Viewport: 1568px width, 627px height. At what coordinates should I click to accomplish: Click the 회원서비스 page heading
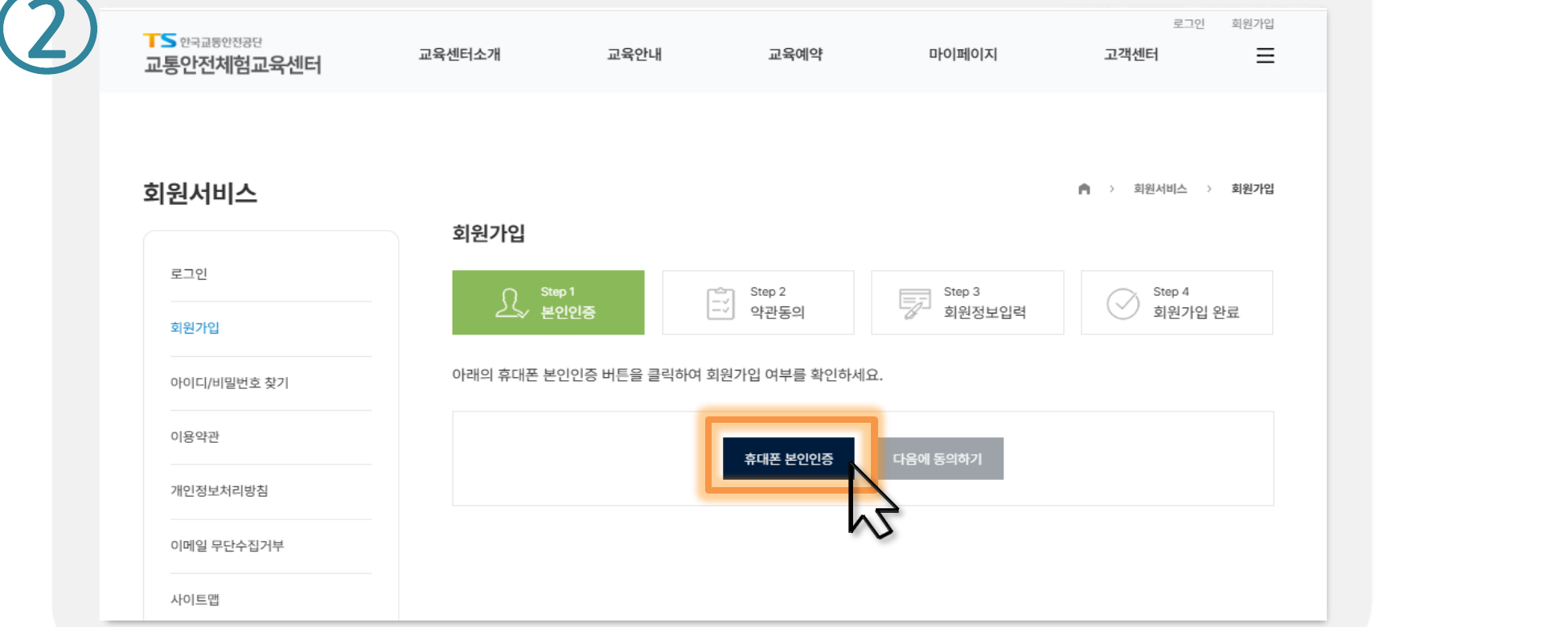tap(200, 194)
